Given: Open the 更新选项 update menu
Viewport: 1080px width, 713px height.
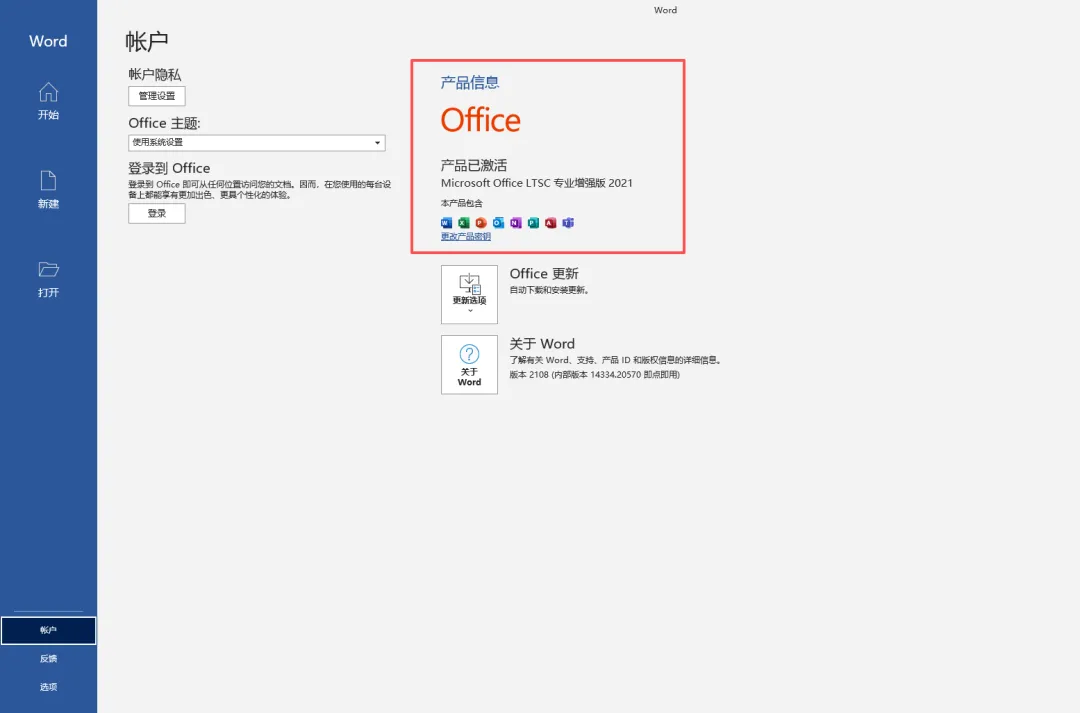Looking at the screenshot, I should tap(469, 295).
